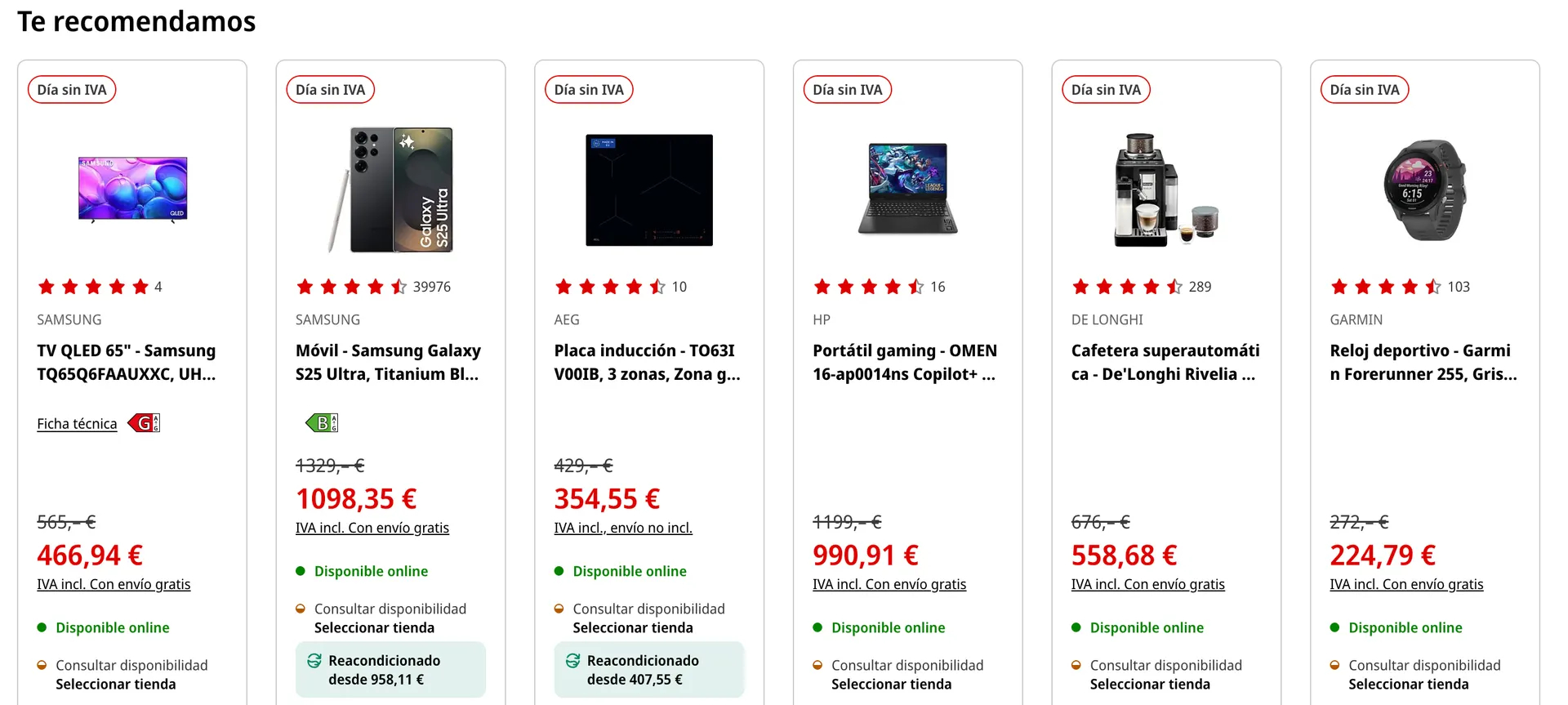Click the Portátil gaming OMEN product title
Screen dimensions: 1568x705
pyautogui.click(x=904, y=362)
